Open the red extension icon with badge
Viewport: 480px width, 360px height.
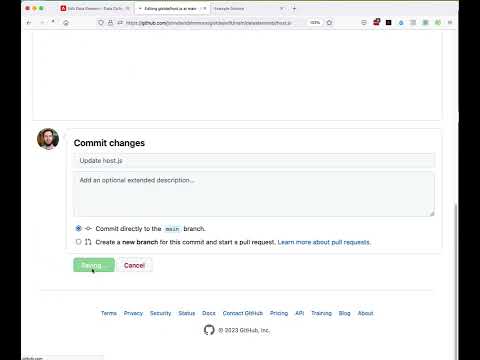[x=376, y=22]
